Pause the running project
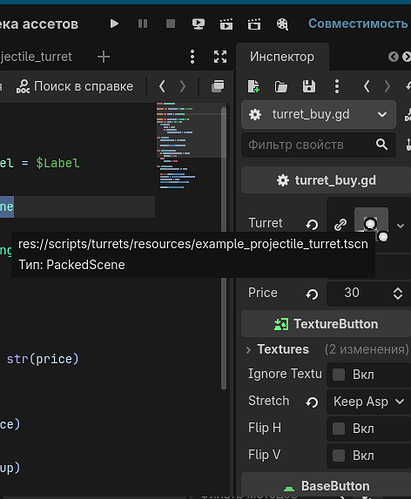Image resolution: width=411 pixels, height=499 pixels. pyautogui.click(x=143, y=24)
